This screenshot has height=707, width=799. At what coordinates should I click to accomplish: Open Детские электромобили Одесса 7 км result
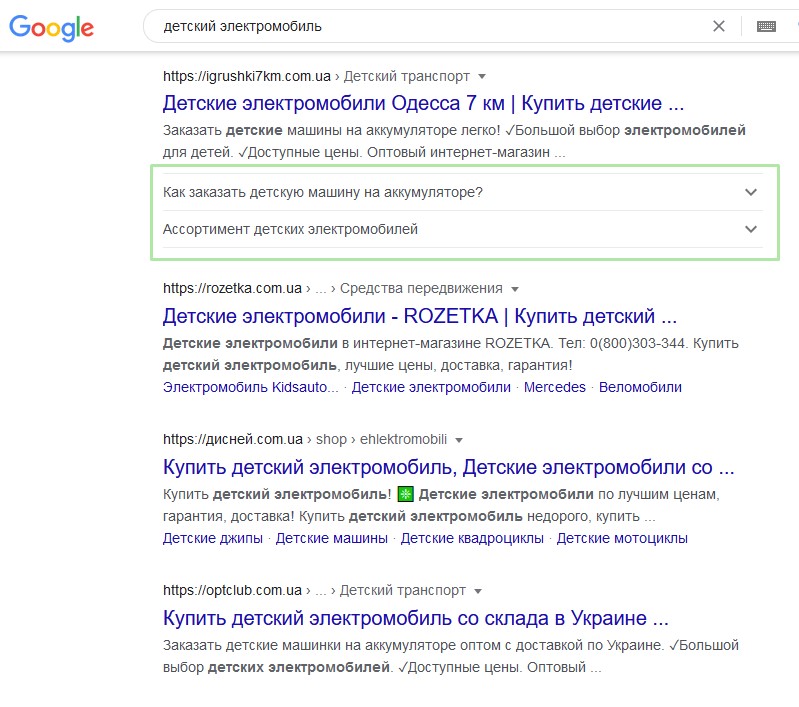423,103
